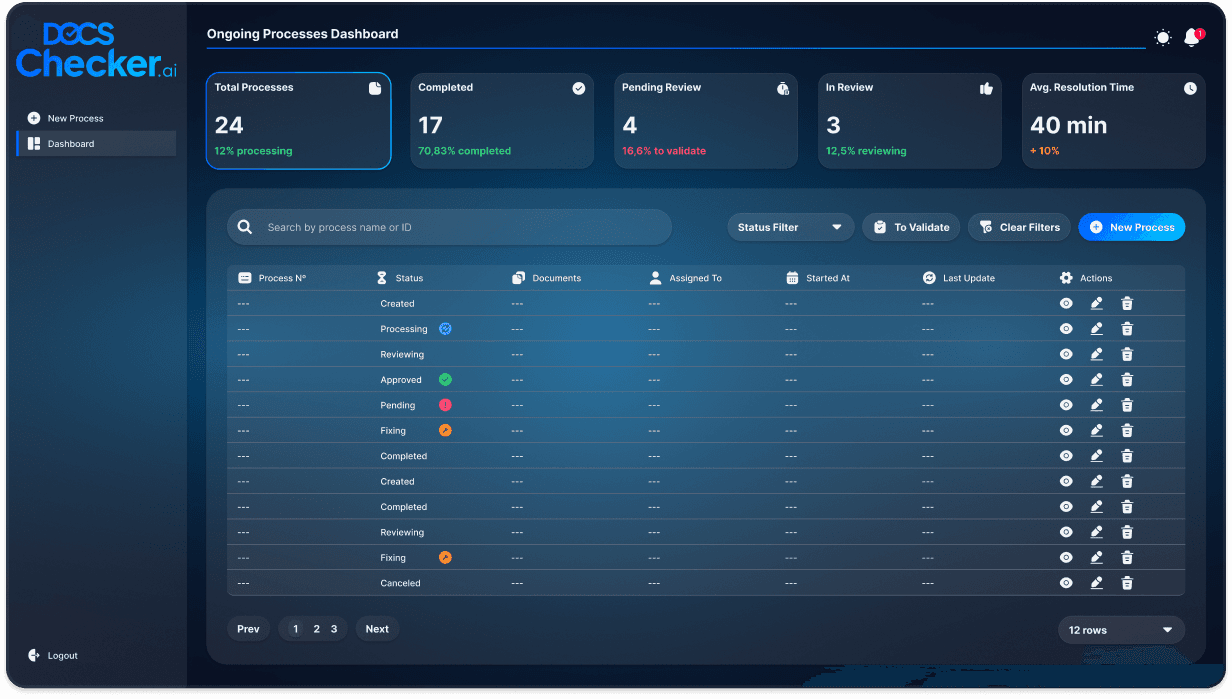This screenshot has height=699, width=1232.
Task: Click the green check icon next to Approved
Action: (x=445, y=379)
